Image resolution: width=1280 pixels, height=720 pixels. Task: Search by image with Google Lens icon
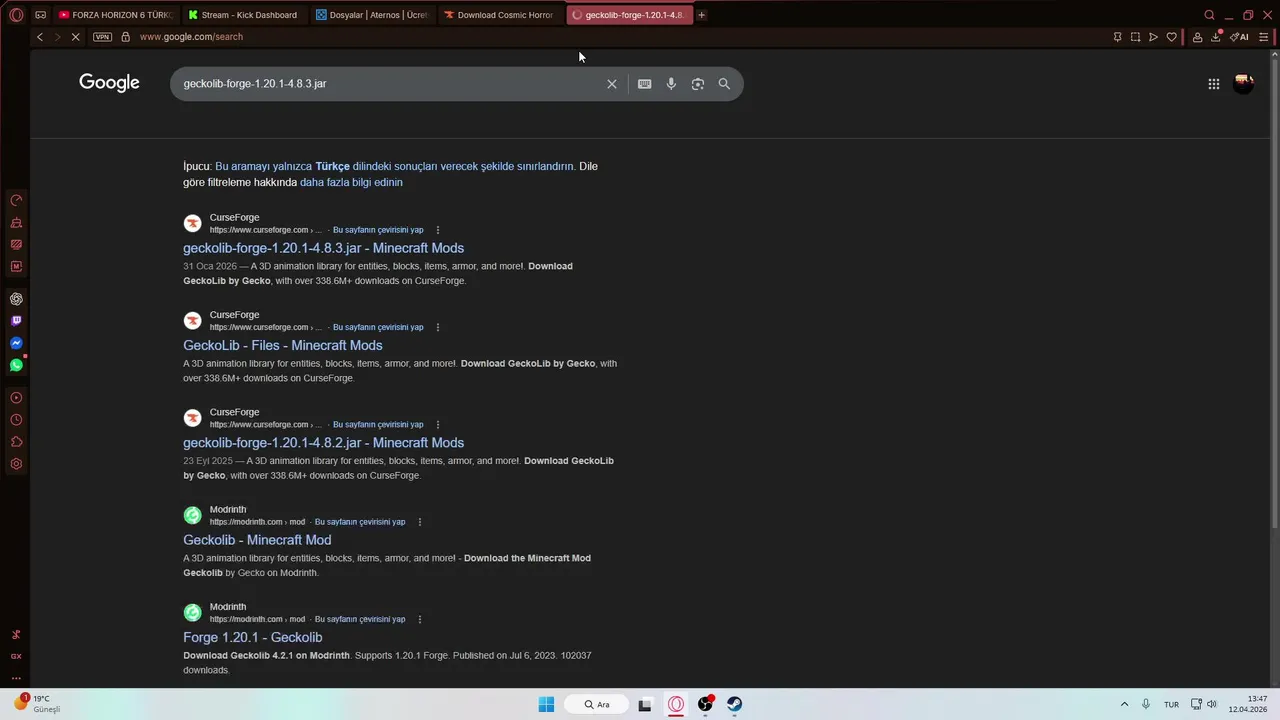click(x=698, y=84)
